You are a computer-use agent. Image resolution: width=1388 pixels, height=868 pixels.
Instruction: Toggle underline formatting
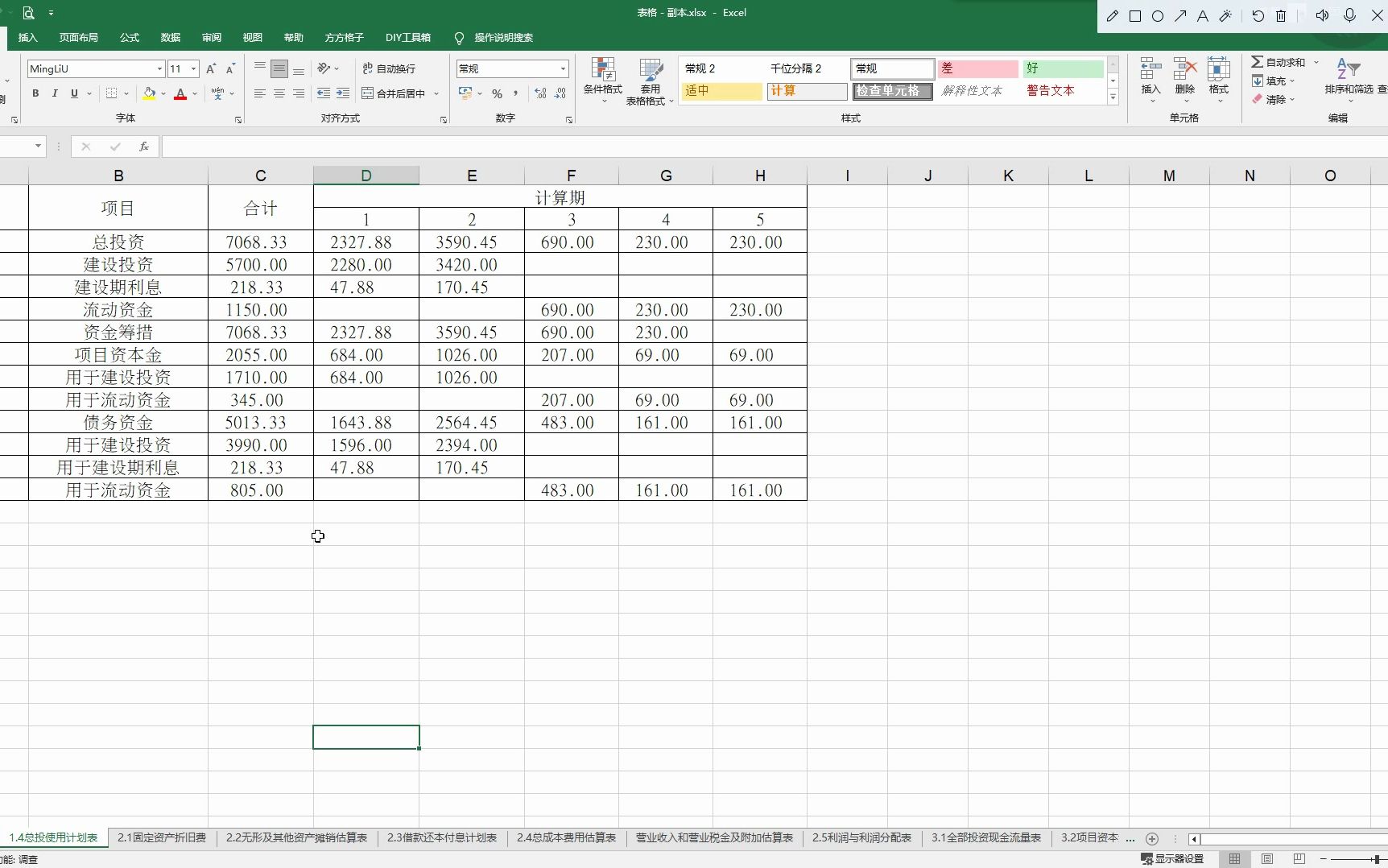pos(74,93)
